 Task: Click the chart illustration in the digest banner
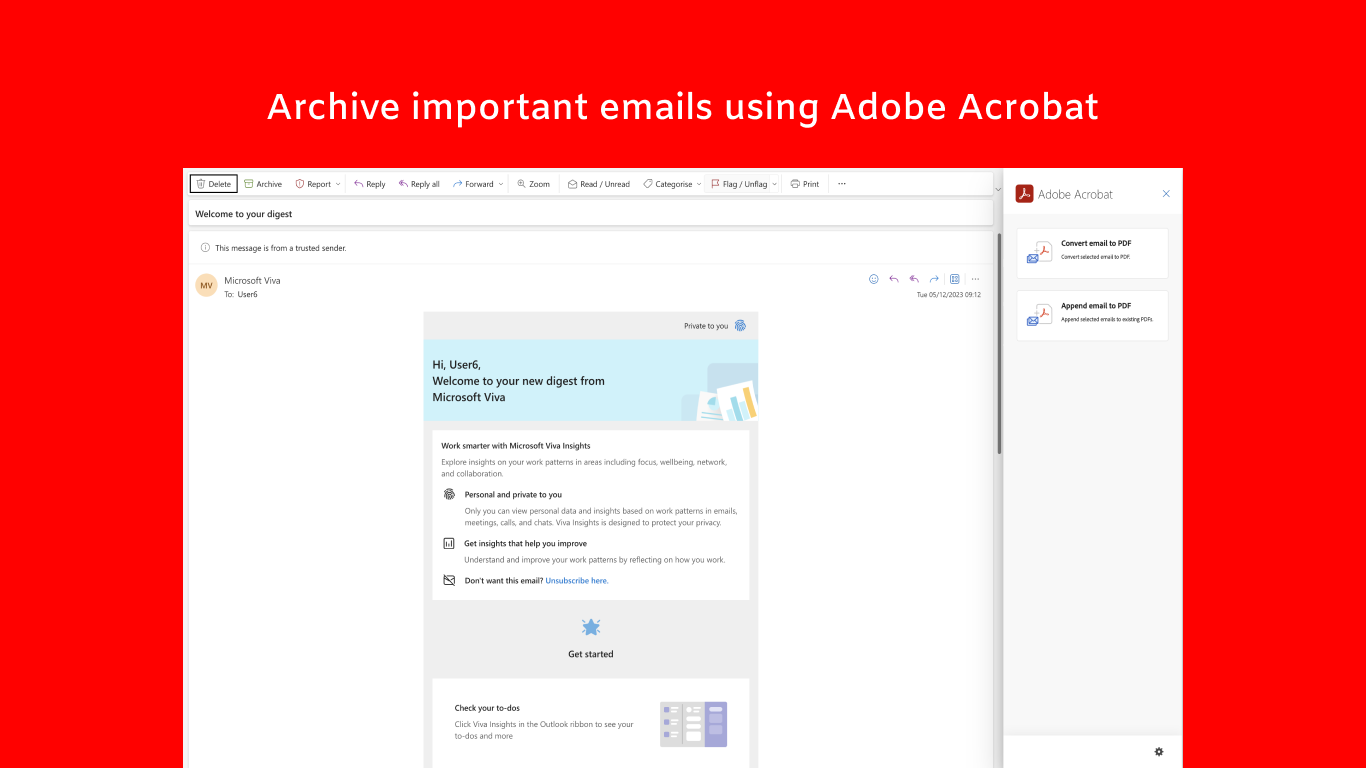coord(720,392)
